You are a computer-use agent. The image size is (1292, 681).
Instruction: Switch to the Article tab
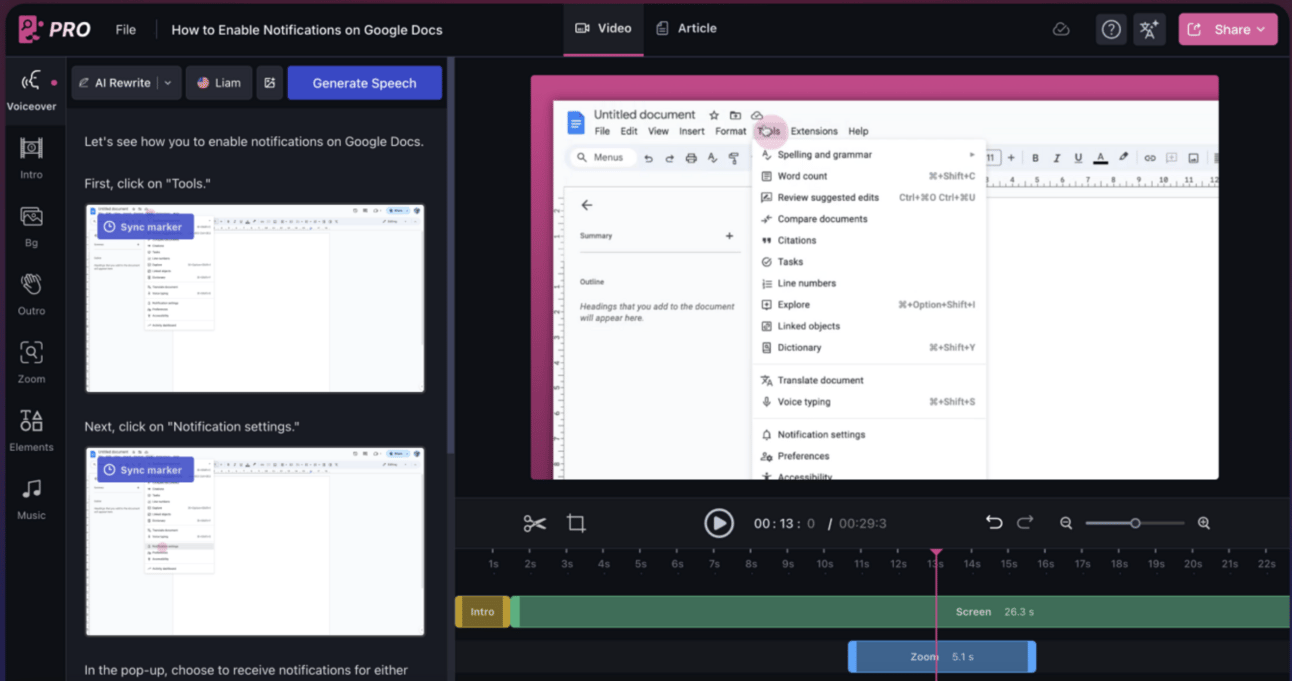point(686,28)
